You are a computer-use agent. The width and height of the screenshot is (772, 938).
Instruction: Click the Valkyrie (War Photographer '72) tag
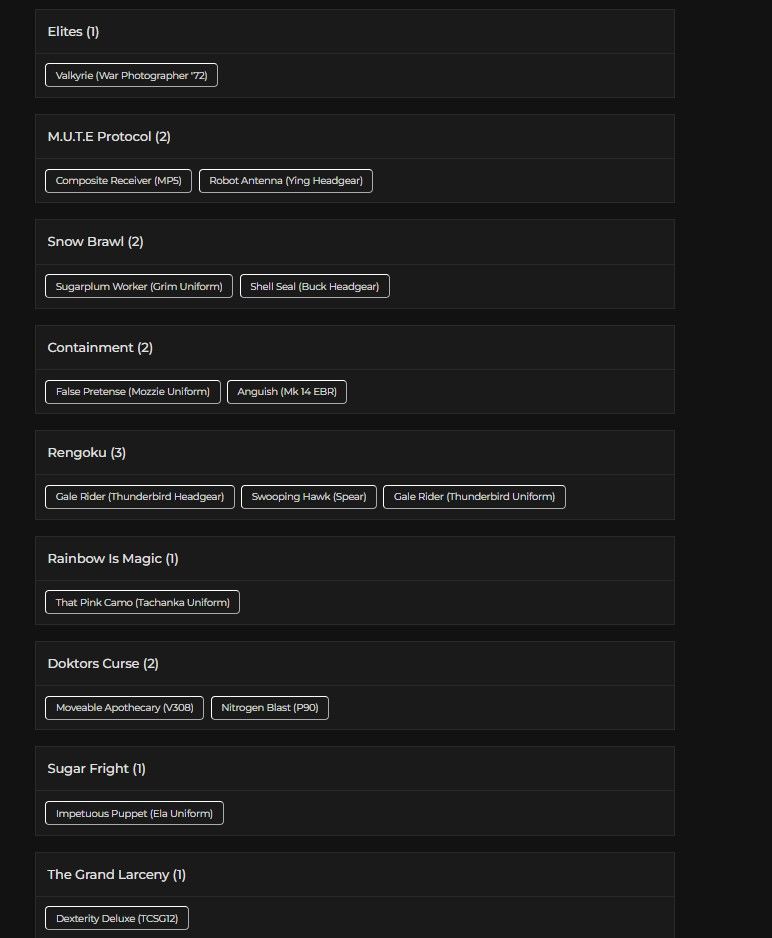pos(131,75)
